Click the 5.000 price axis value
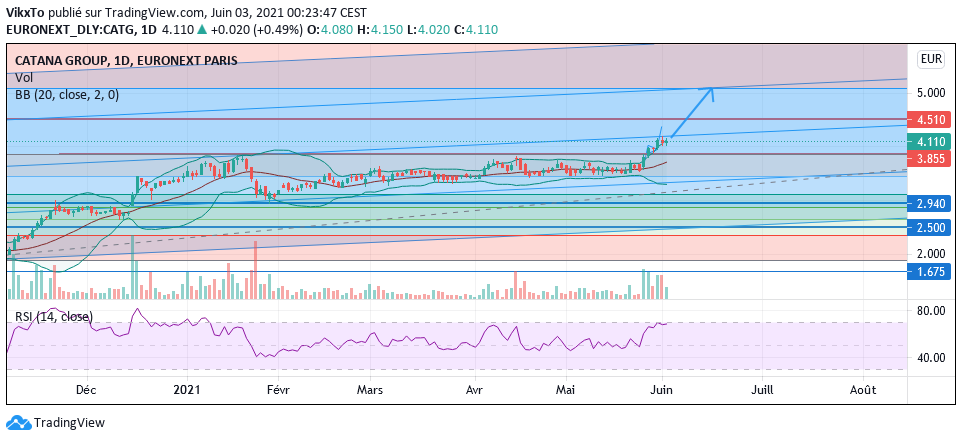The image size is (962, 441). click(931, 93)
